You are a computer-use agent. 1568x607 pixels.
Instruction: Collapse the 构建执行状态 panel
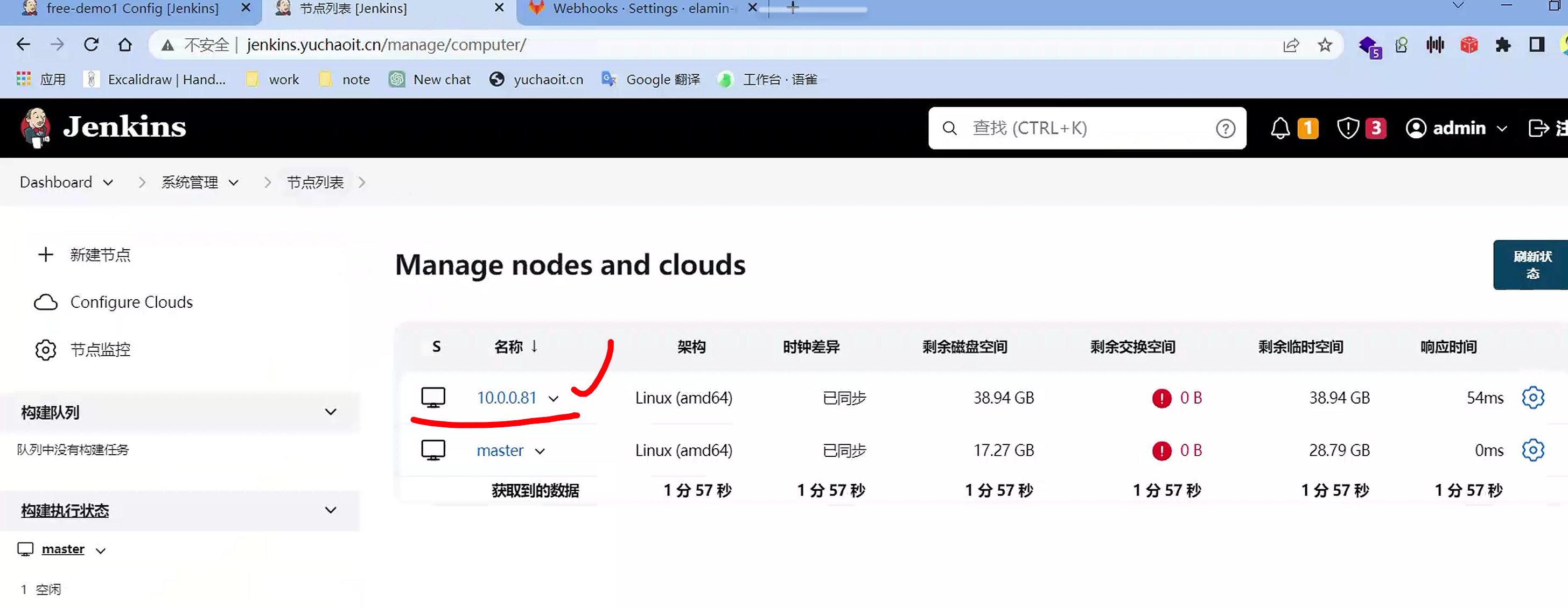(x=331, y=510)
